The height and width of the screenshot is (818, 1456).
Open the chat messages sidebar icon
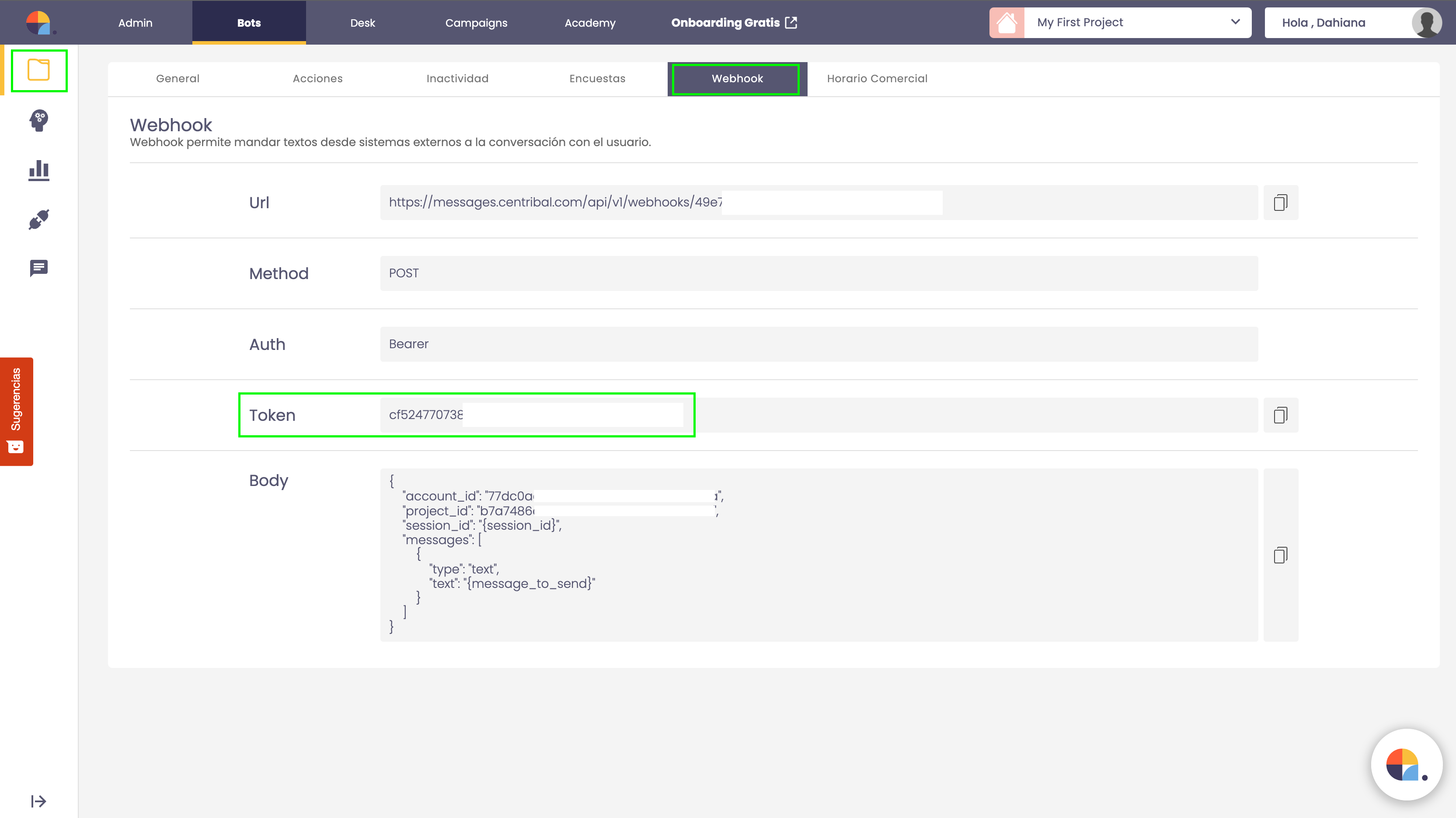38,268
